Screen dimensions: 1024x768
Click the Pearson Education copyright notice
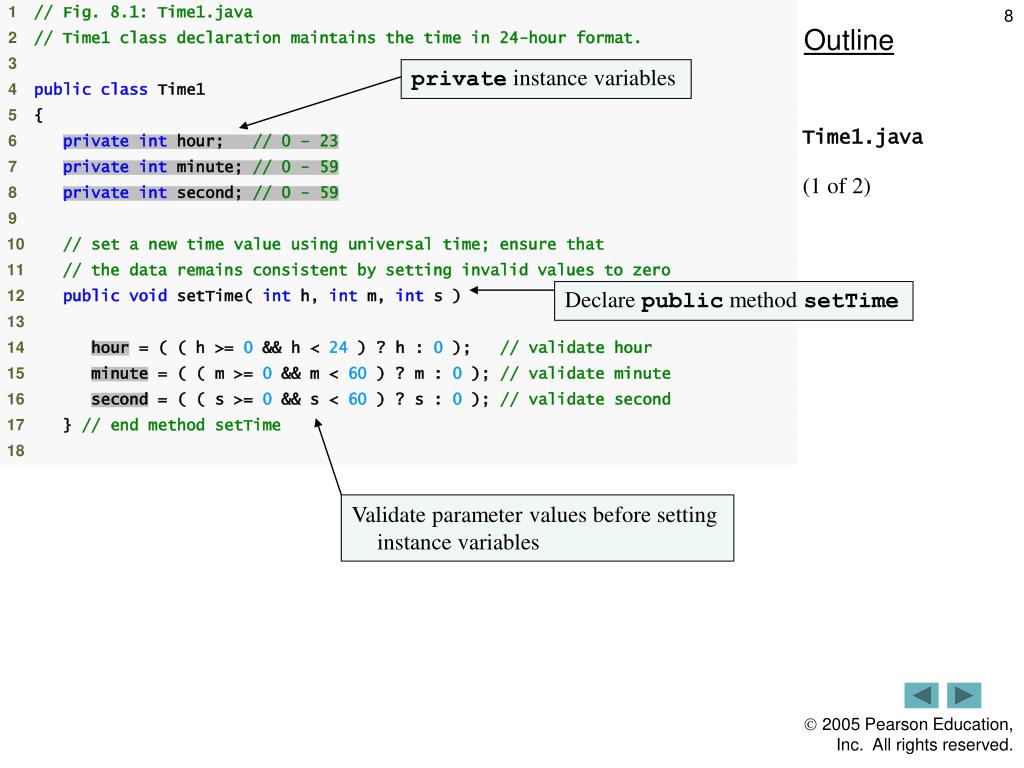tap(908, 735)
